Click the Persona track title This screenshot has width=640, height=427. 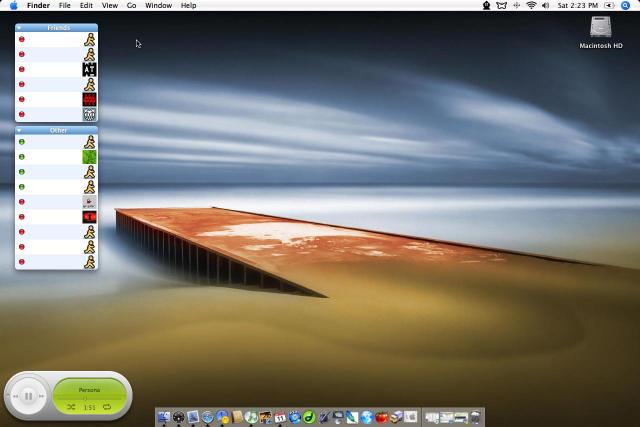pos(89,390)
